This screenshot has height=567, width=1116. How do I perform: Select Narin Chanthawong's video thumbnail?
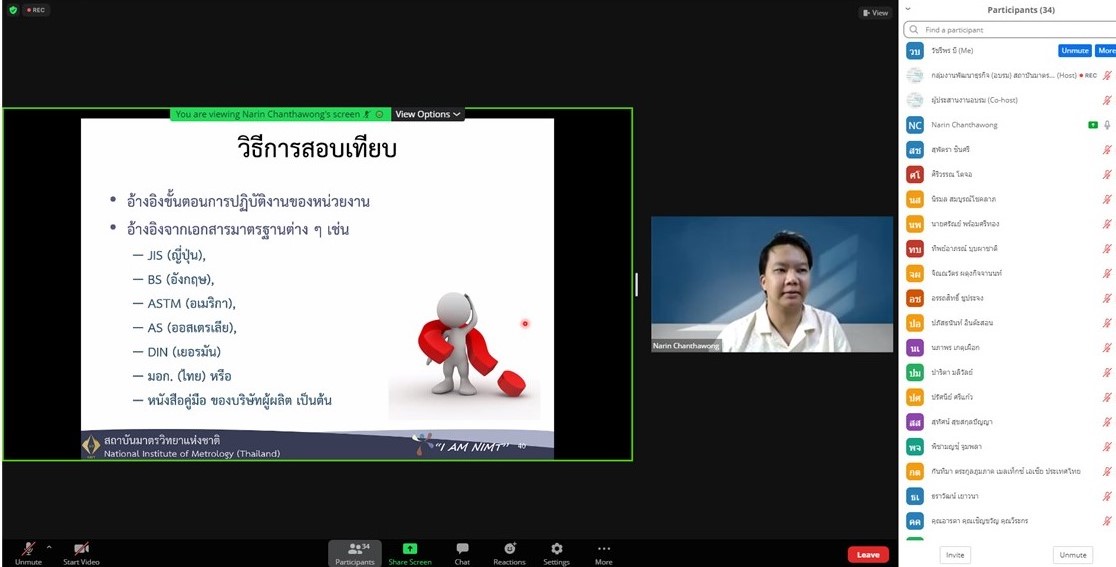click(x=772, y=284)
